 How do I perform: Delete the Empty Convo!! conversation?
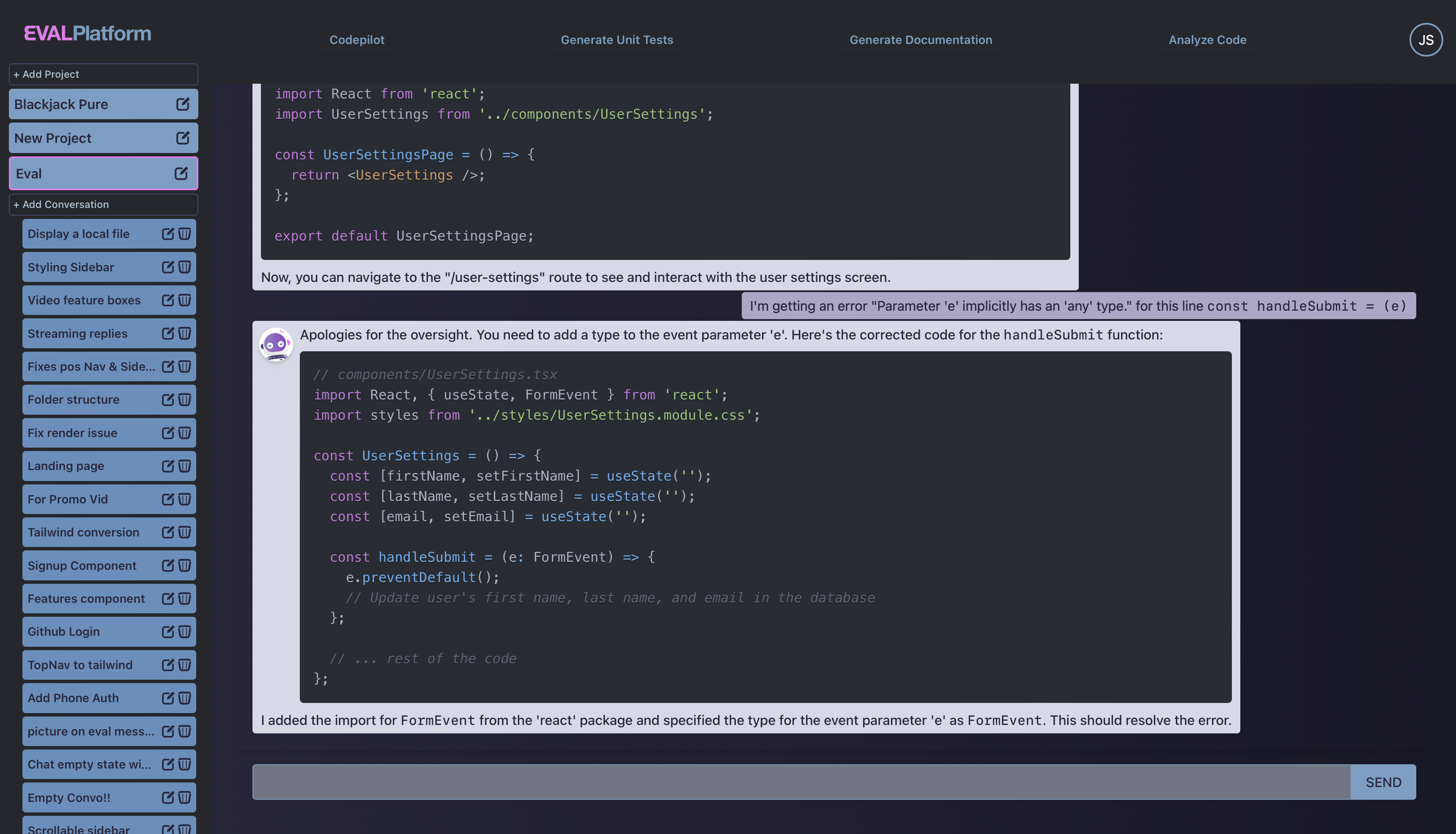[184, 797]
